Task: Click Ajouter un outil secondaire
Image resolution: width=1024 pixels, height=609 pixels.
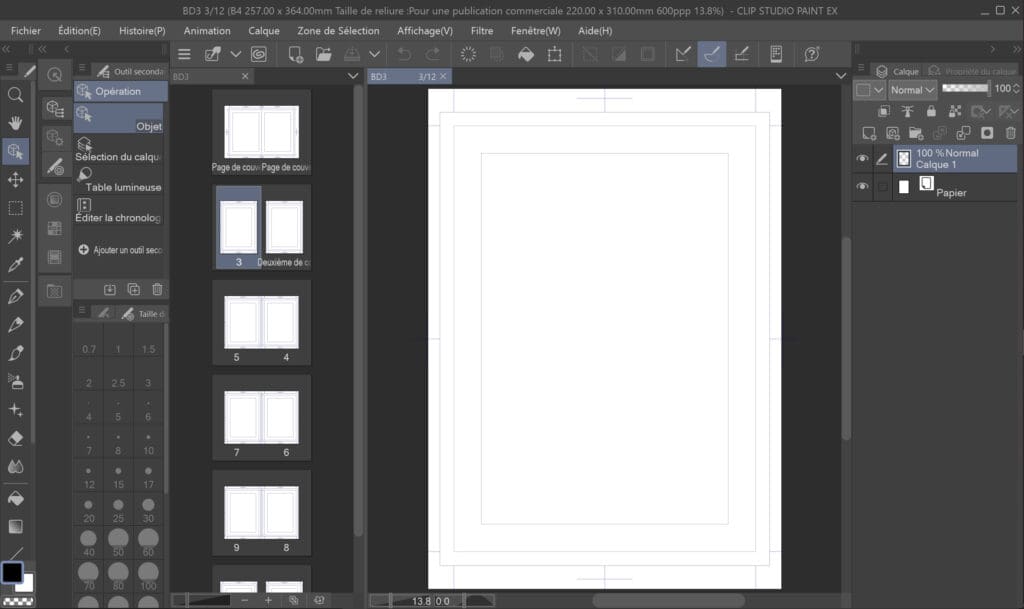Action: (x=120, y=250)
